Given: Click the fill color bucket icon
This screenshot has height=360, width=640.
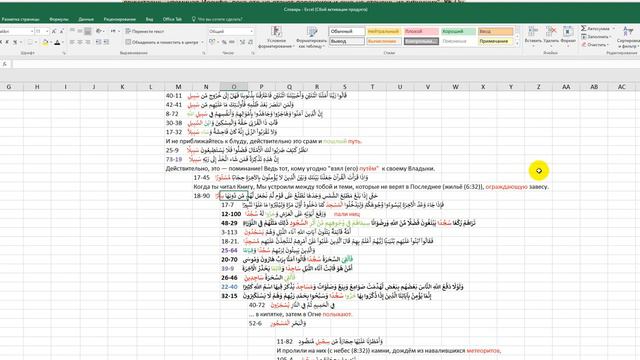Looking at the screenshot, I should tap(45, 42).
